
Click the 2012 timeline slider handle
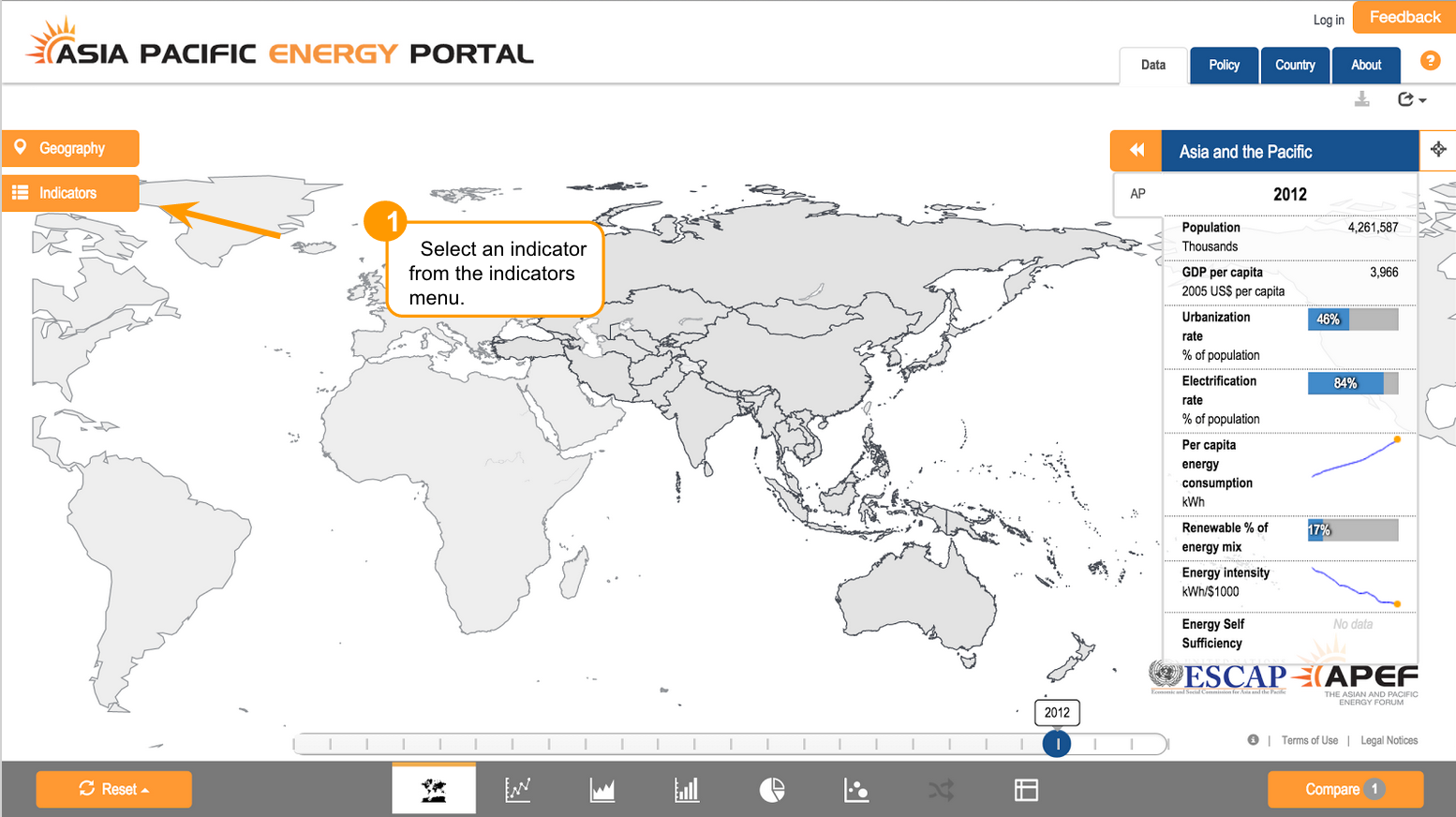(1057, 744)
